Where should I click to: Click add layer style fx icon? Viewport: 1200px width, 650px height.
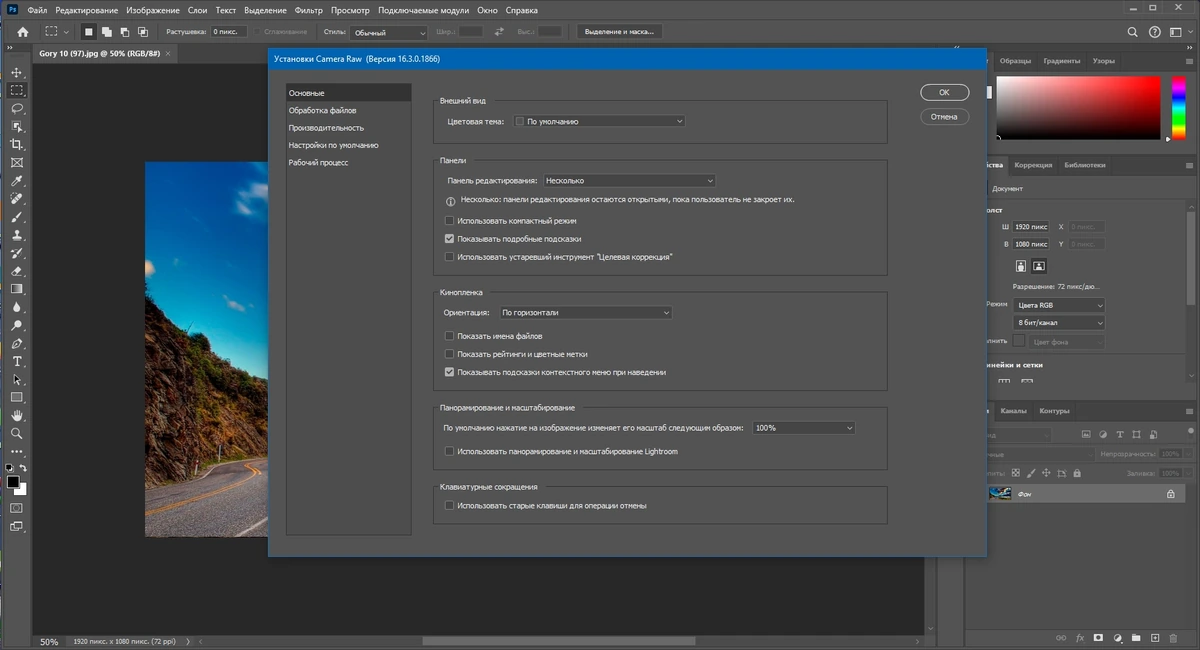pyautogui.click(x=1079, y=637)
